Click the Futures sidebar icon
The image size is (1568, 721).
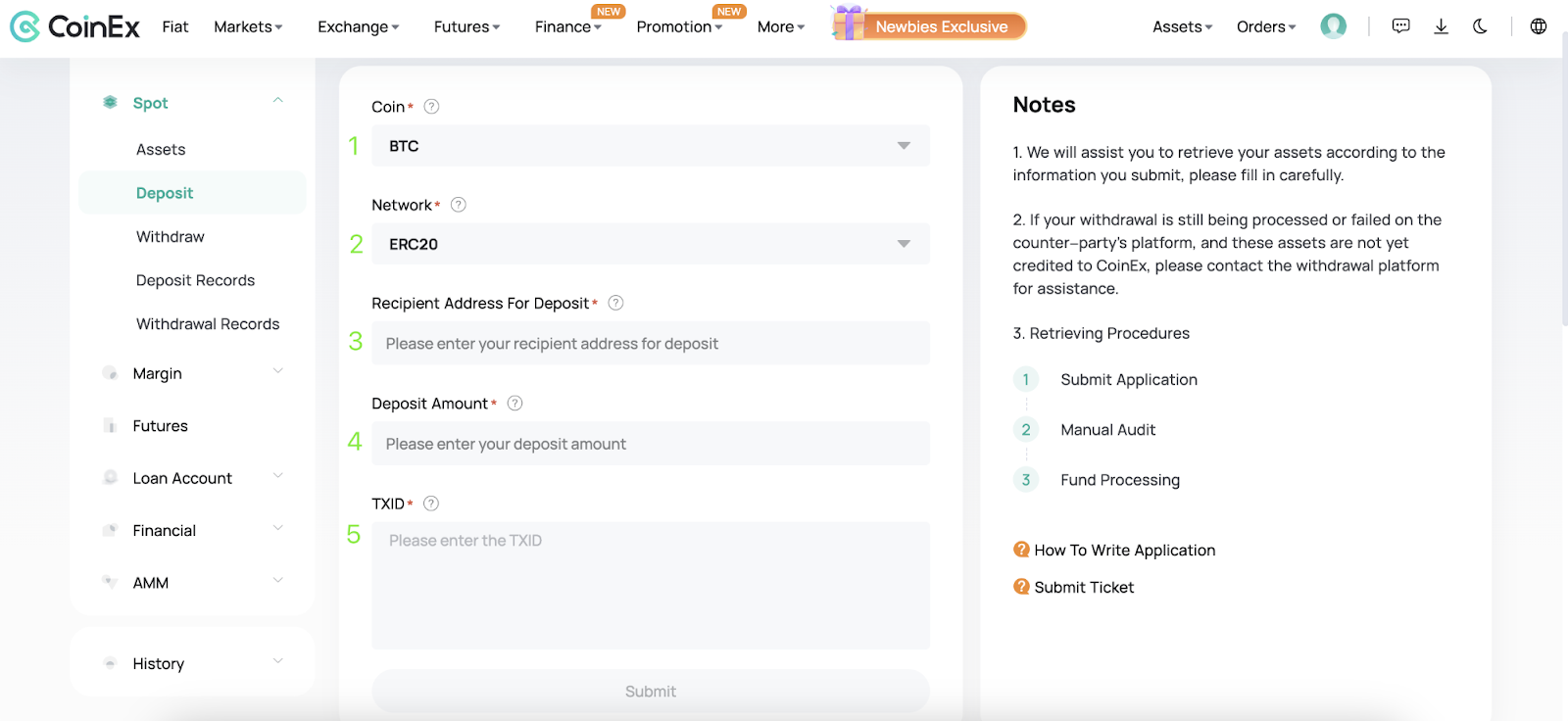110,425
